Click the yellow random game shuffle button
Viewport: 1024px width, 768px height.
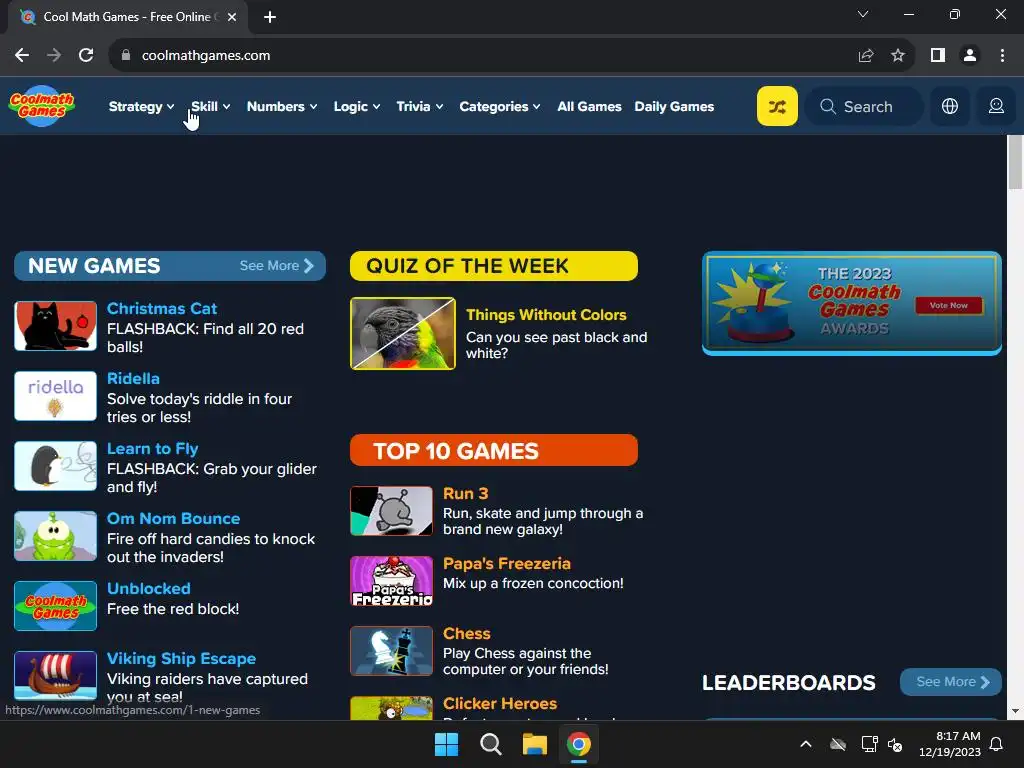pos(777,106)
